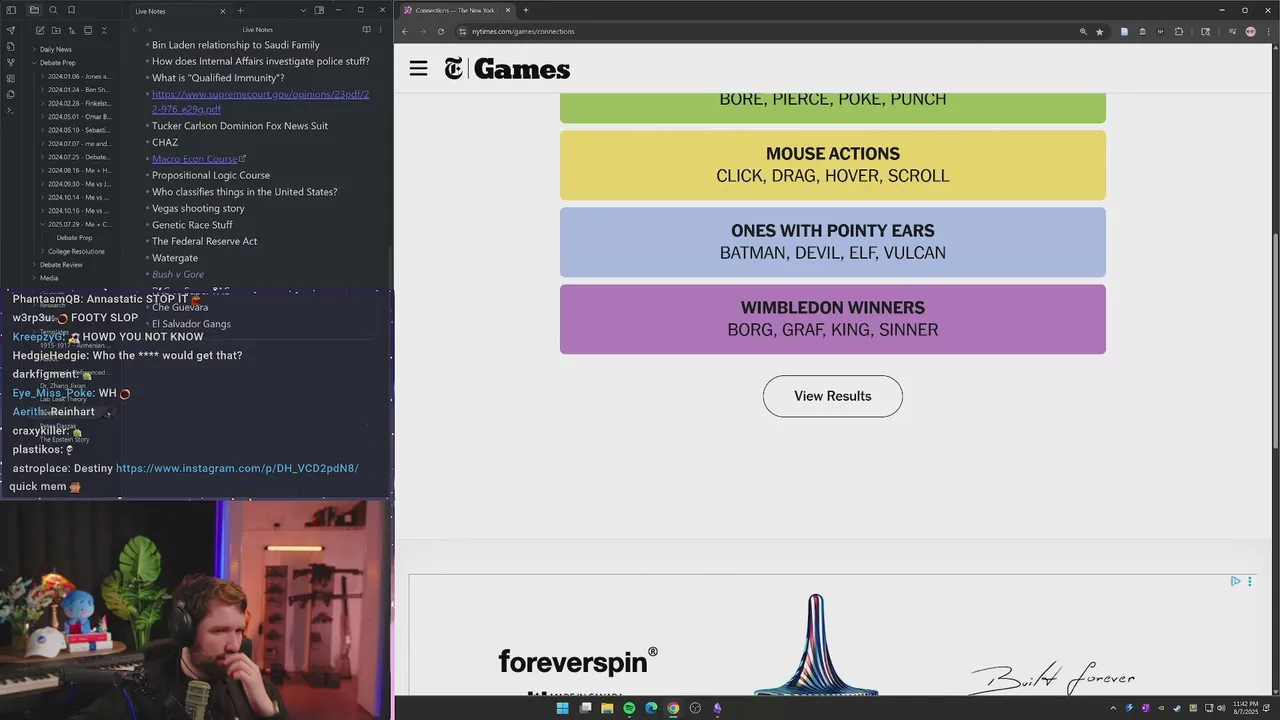The height and width of the screenshot is (720, 1280).
Task: Open the bookmarks pane in Obsidian
Action: 71,10
